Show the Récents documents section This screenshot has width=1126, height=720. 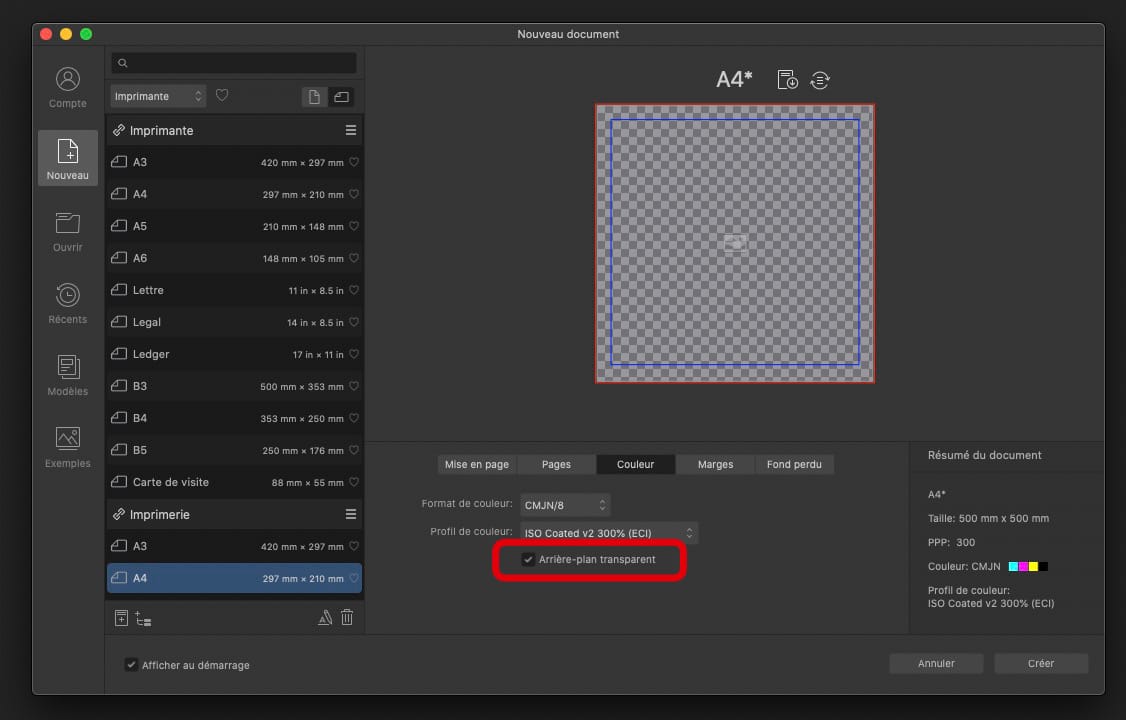click(68, 303)
